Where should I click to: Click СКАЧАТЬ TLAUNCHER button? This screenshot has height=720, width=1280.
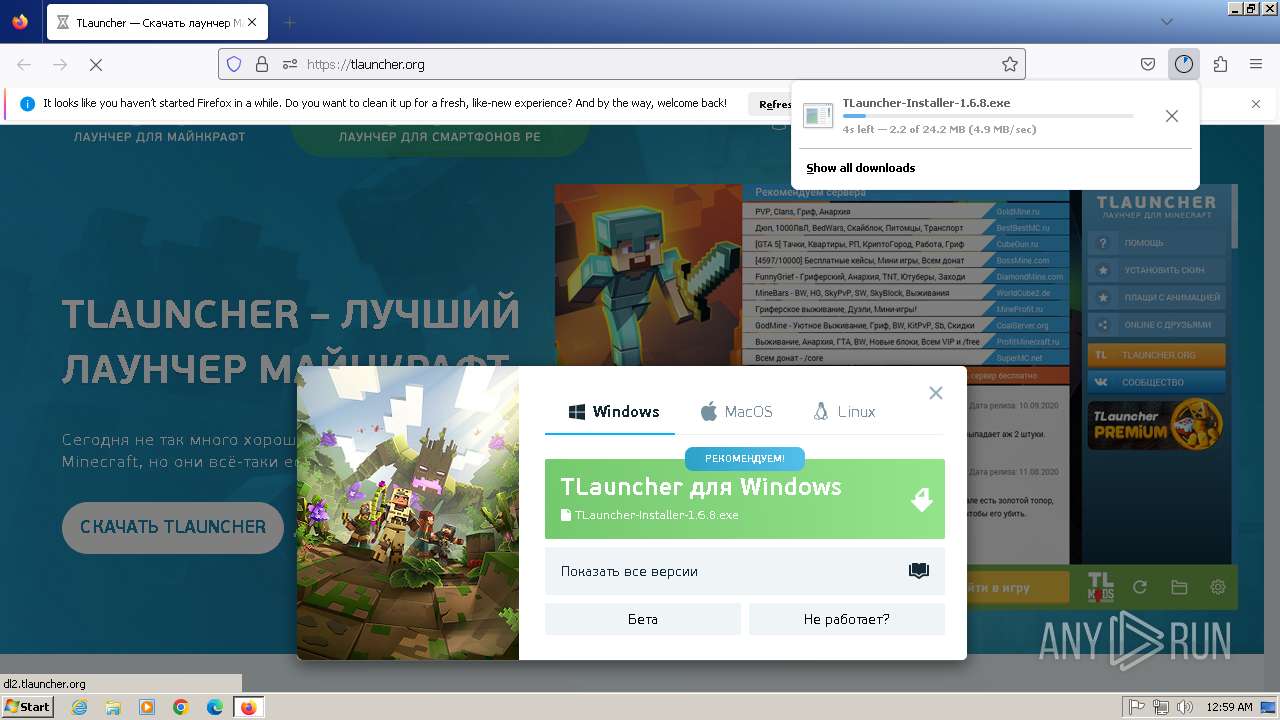coord(173,527)
